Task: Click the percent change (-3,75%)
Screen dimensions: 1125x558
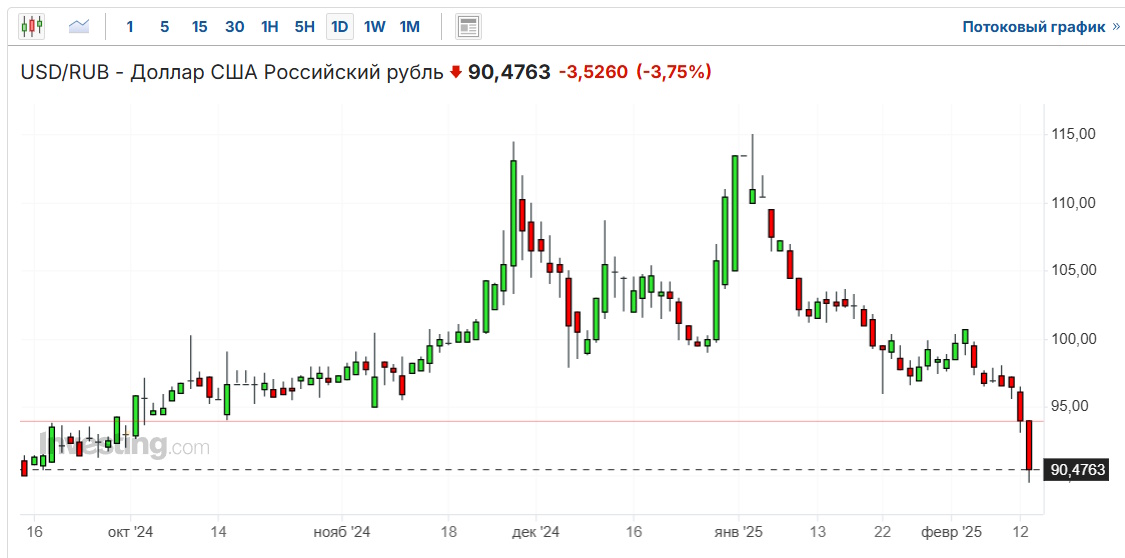Action: (674, 72)
